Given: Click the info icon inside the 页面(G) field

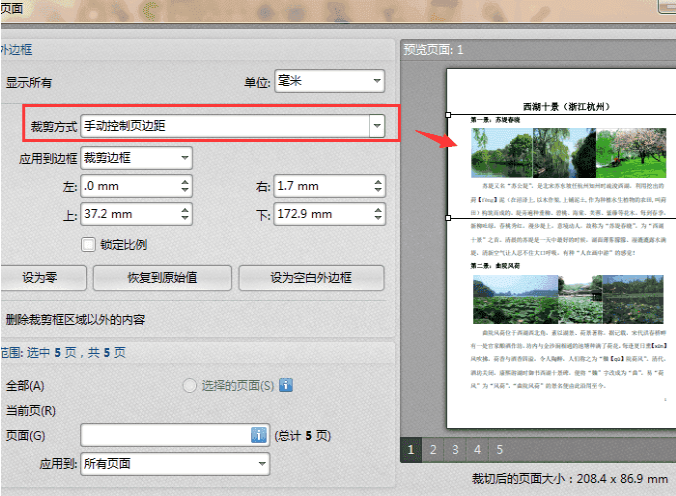Looking at the screenshot, I should pos(259,435).
